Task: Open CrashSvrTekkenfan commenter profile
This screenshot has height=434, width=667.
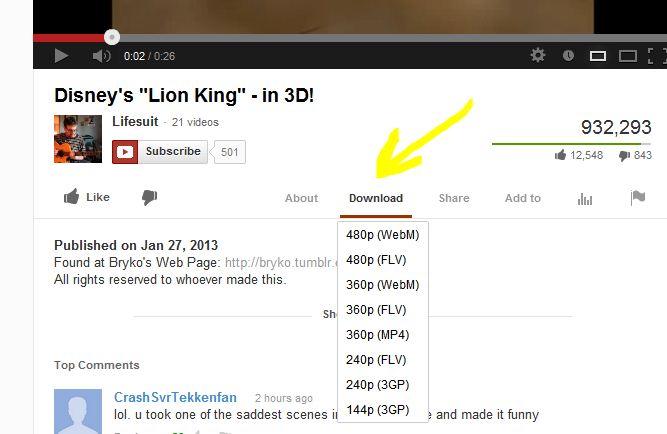Action: pos(175,397)
